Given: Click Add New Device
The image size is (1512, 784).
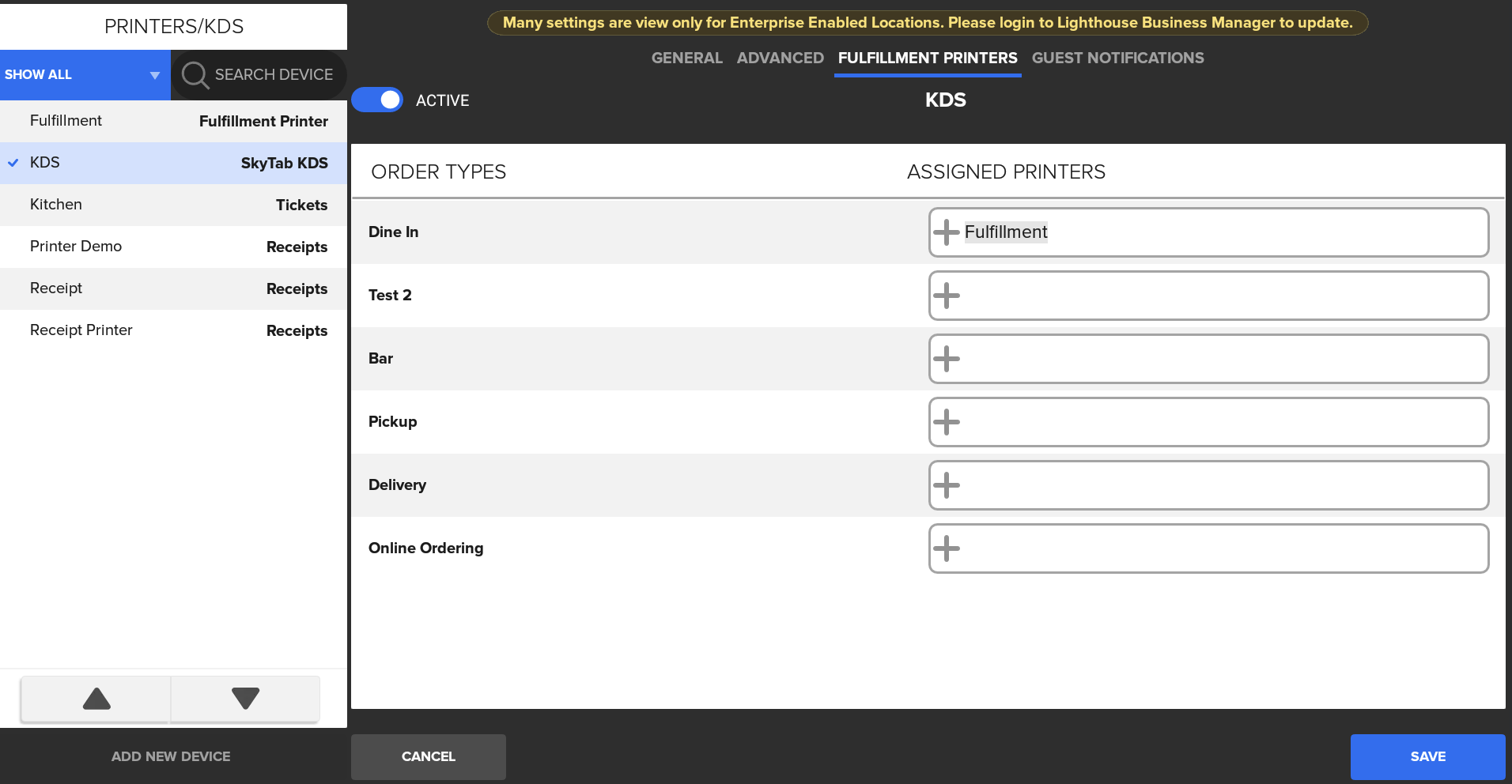Looking at the screenshot, I should 171,756.
